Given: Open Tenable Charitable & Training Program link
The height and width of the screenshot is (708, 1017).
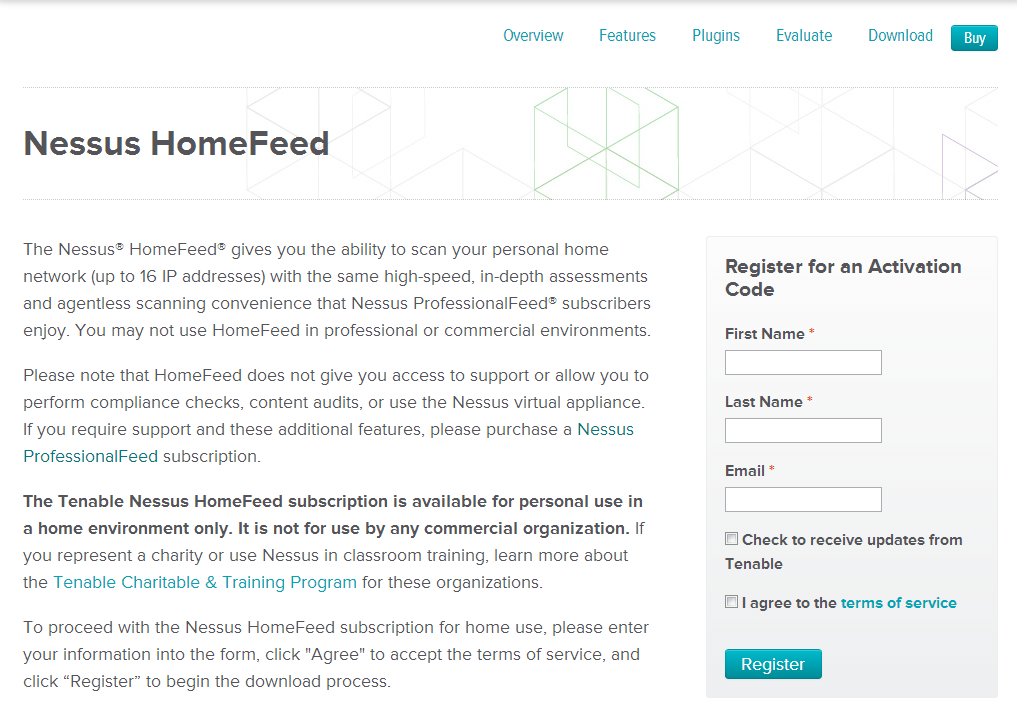Looking at the screenshot, I should pos(205,582).
